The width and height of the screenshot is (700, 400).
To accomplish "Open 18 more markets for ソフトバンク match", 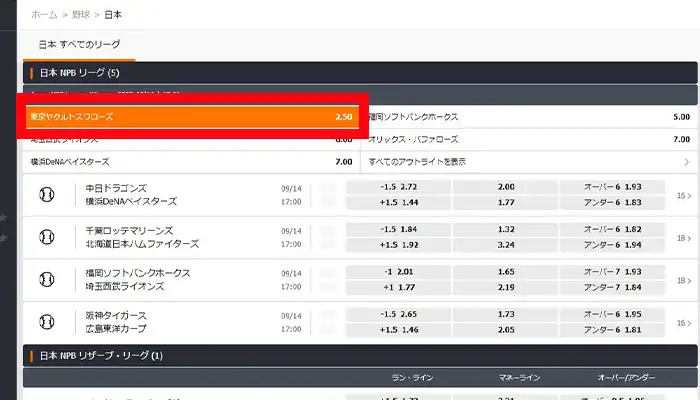I will click(684, 280).
